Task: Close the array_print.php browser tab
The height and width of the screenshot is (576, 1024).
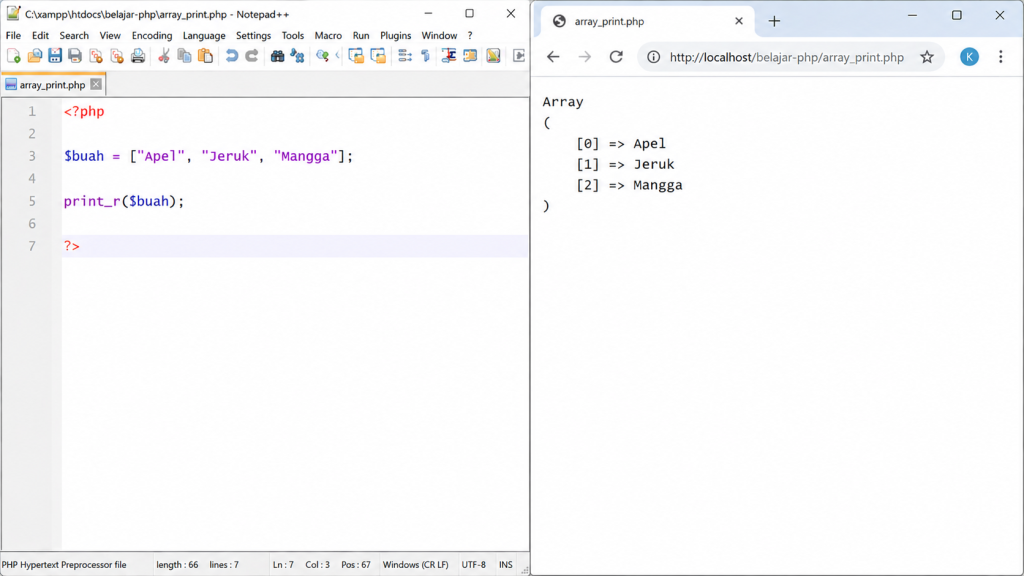Action: (x=739, y=21)
